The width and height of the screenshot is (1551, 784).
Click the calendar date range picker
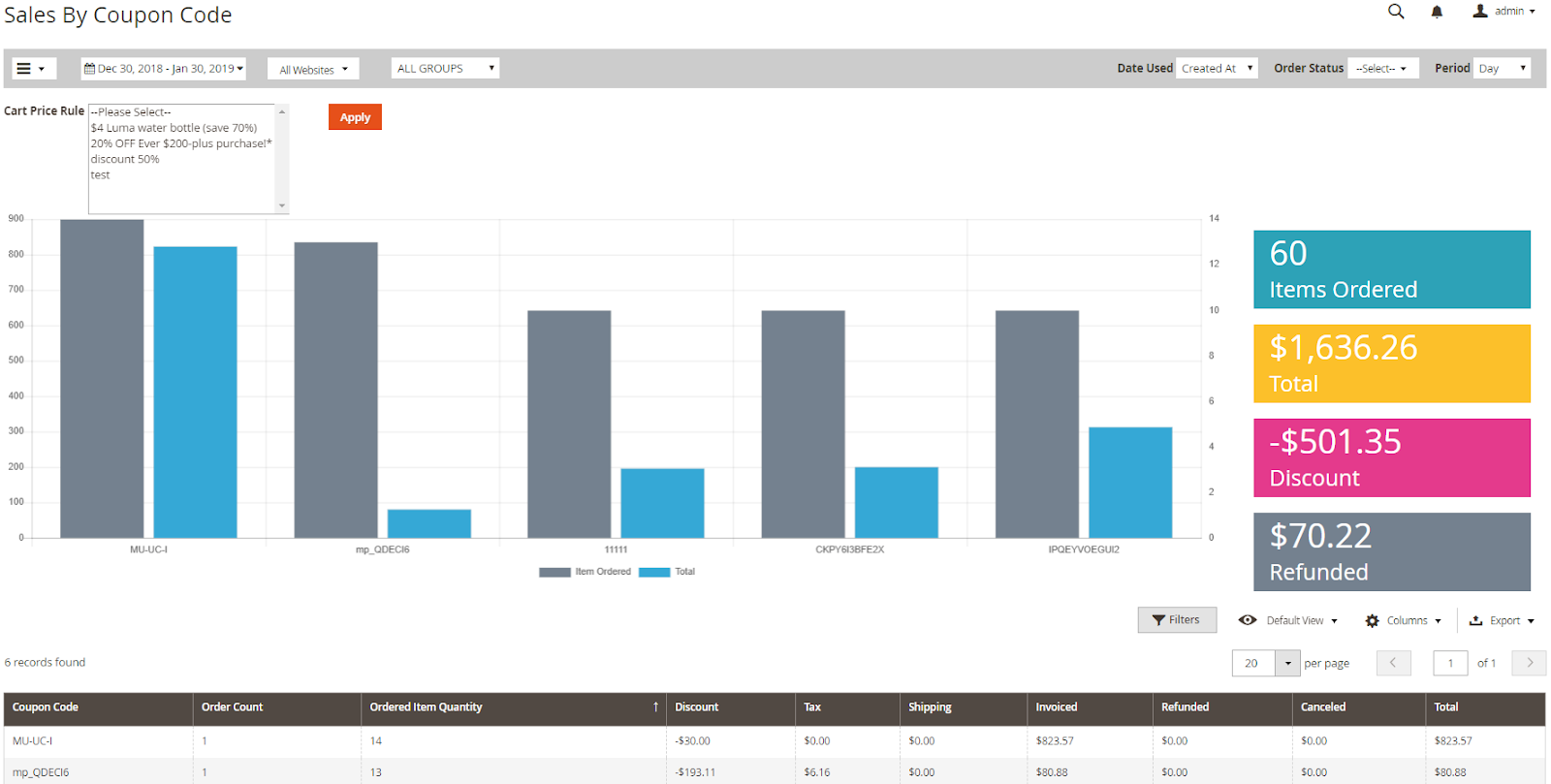click(163, 69)
